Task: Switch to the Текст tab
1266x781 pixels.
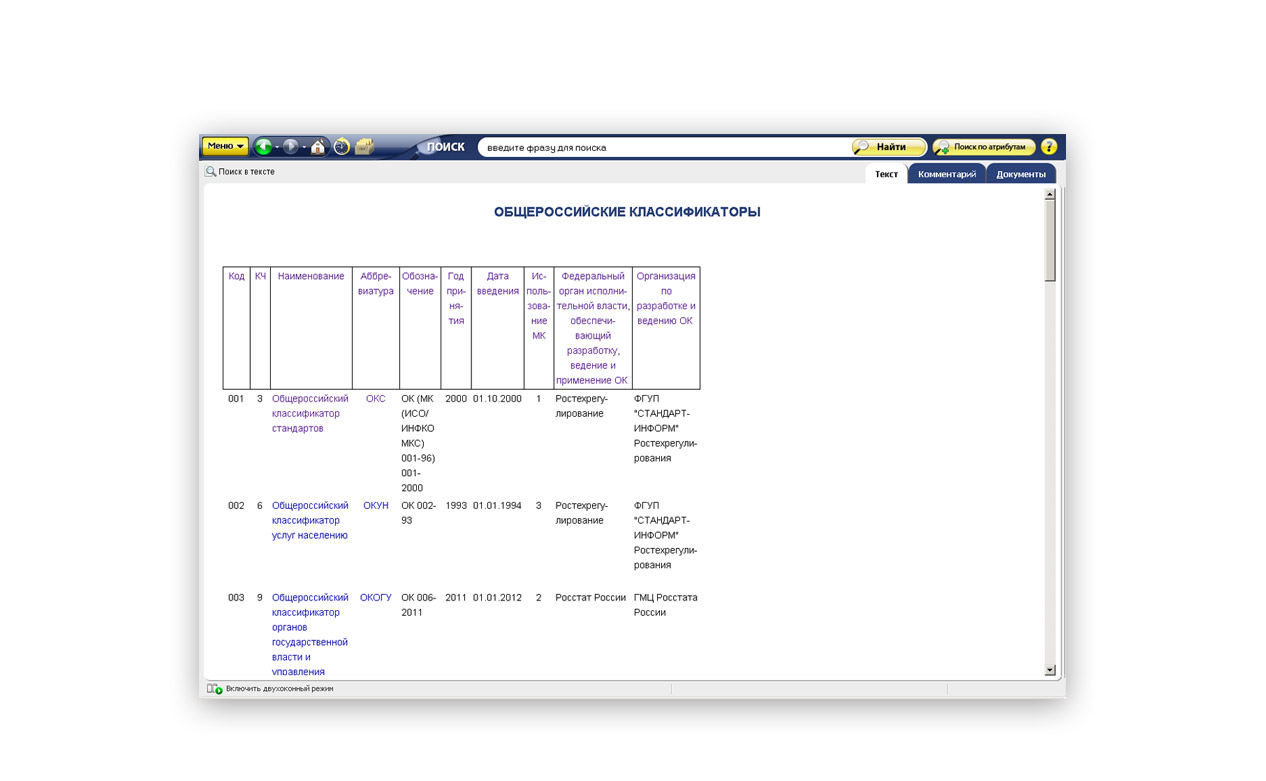Action: click(886, 174)
